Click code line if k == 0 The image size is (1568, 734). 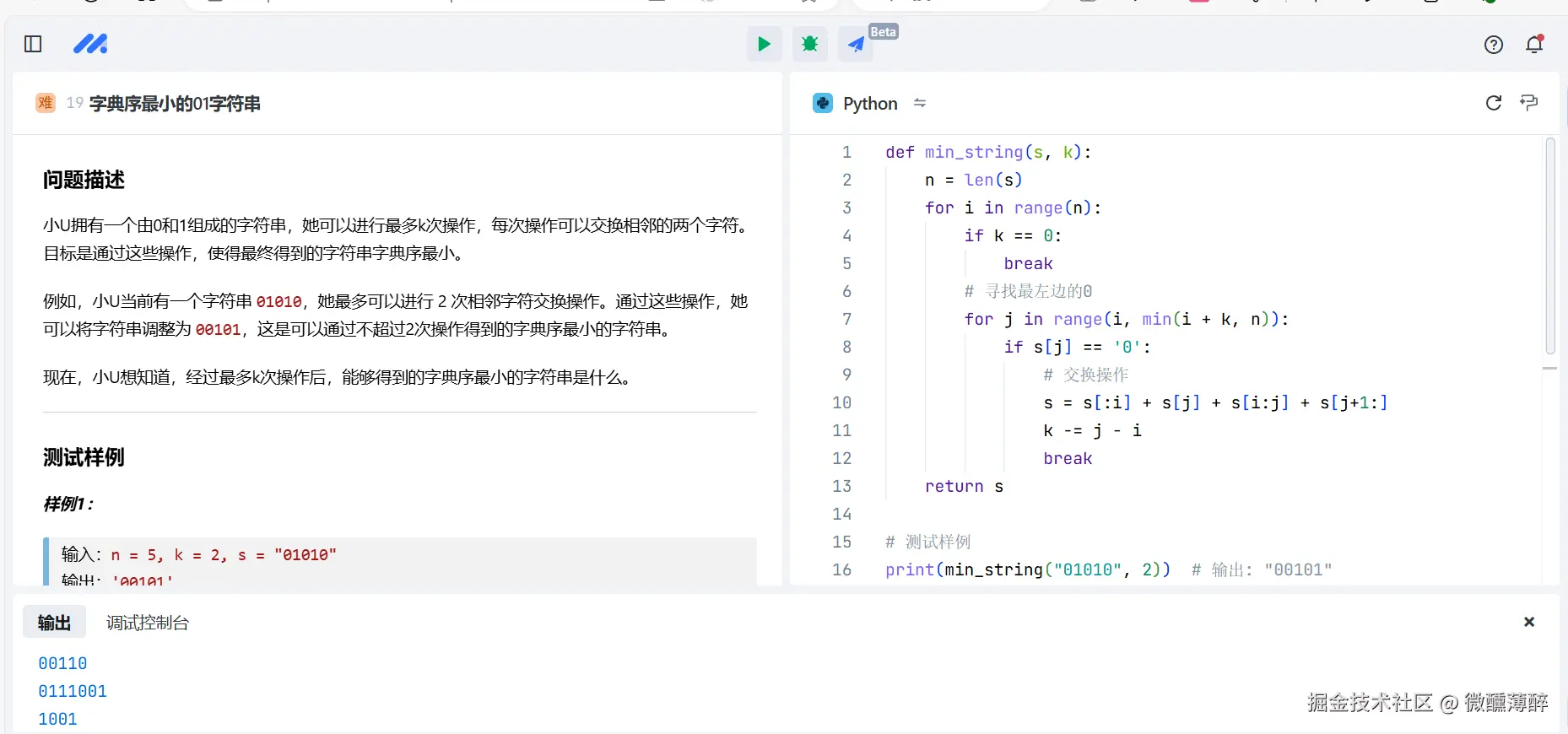click(1013, 236)
